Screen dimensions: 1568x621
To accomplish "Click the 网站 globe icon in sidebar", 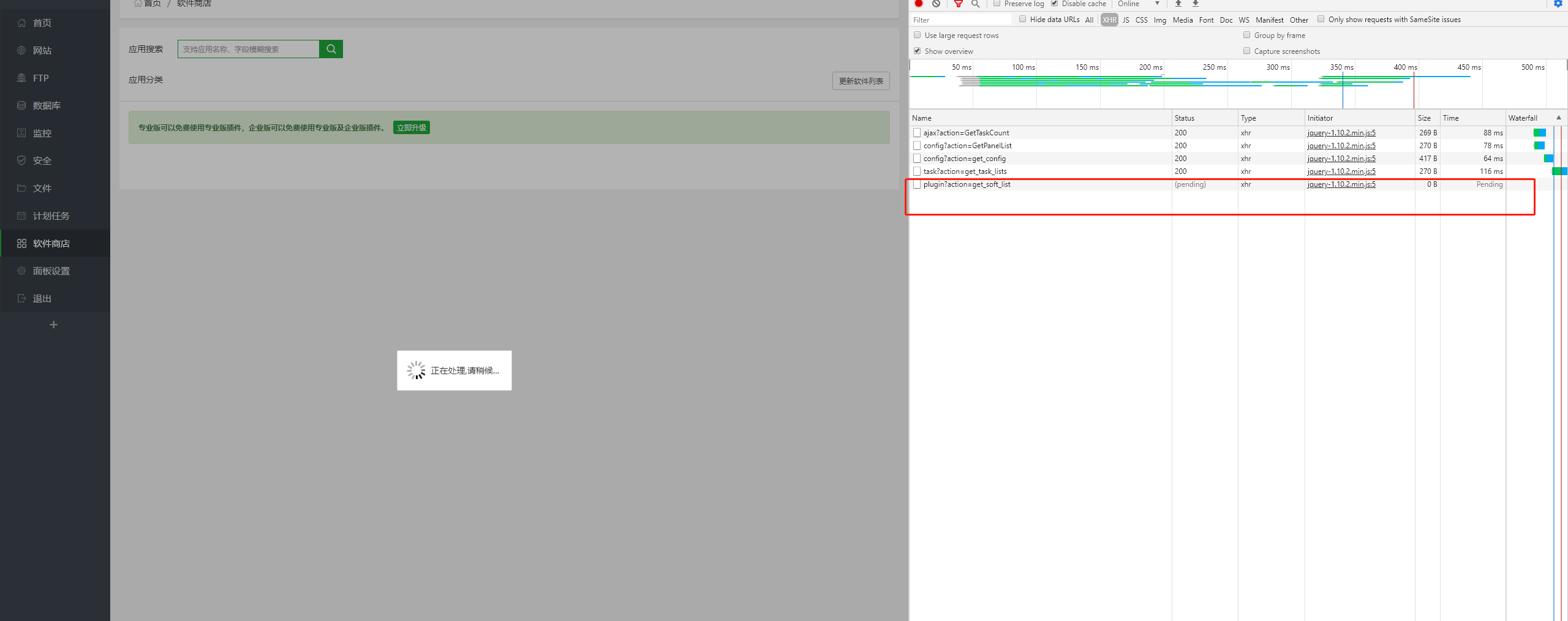I will click(x=21, y=50).
